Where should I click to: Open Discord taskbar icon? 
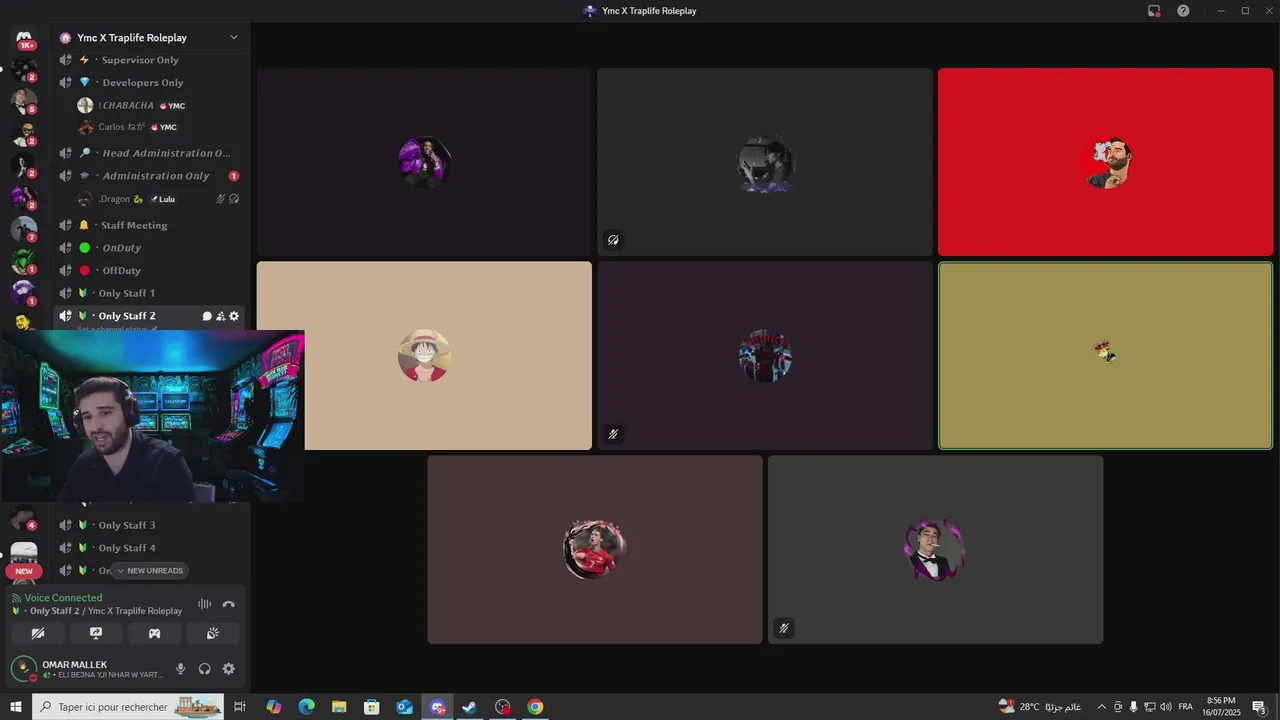tap(437, 707)
